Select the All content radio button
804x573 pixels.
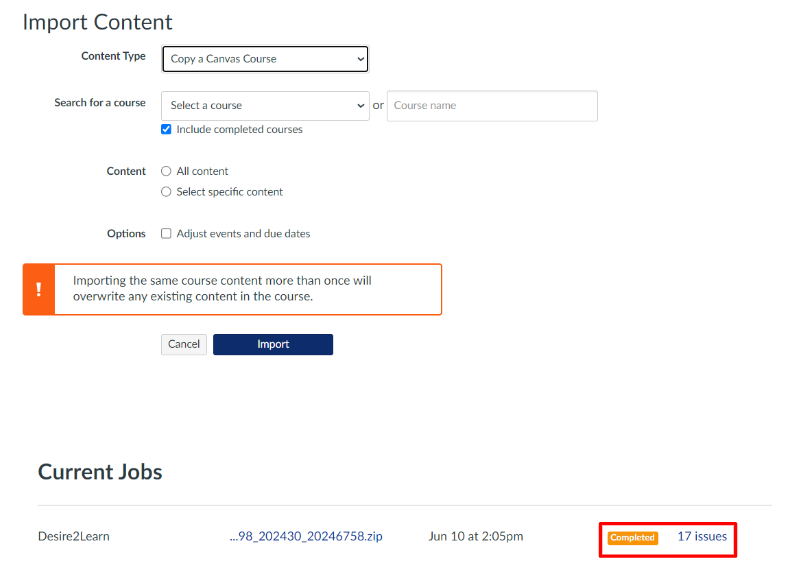pos(166,171)
